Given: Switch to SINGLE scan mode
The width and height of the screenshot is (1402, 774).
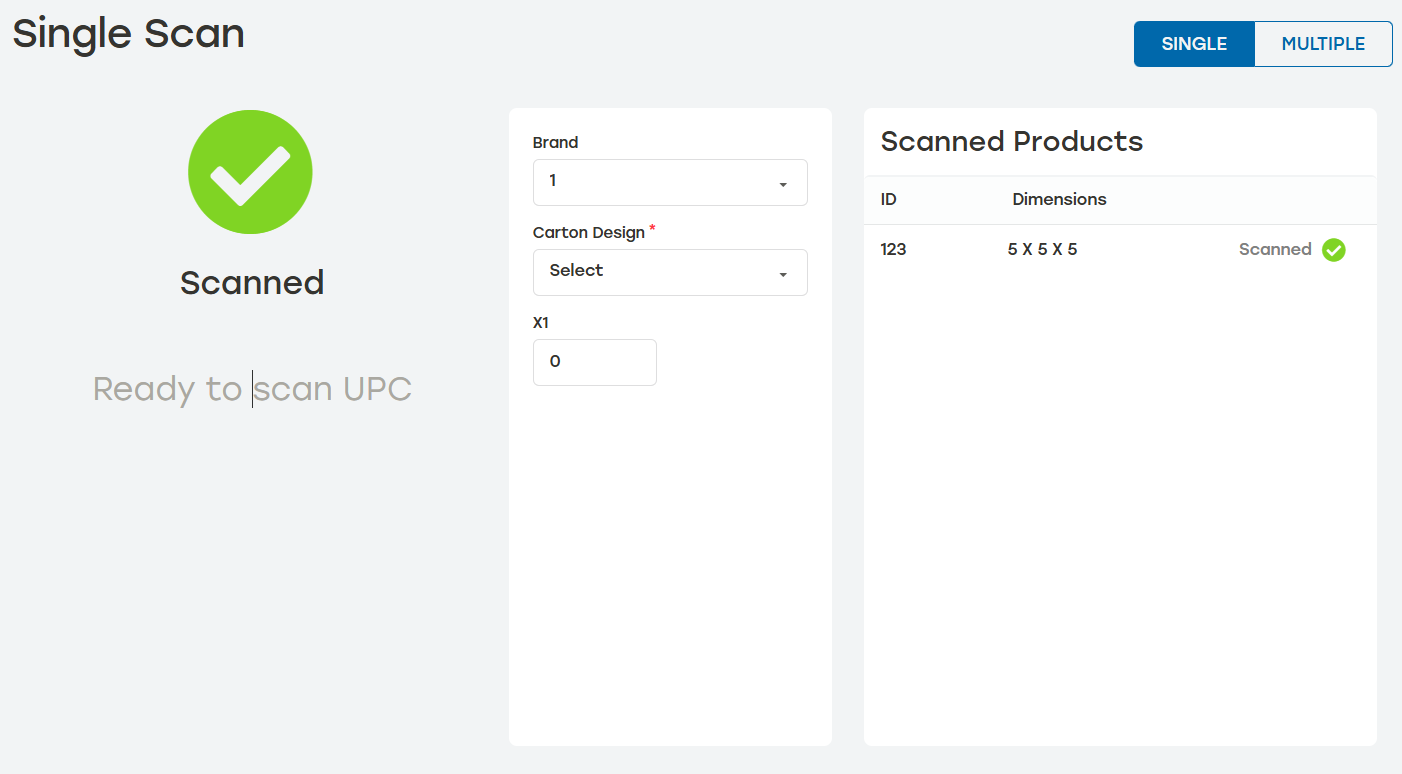Looking at the screenshot, I should coord(1194,44).
